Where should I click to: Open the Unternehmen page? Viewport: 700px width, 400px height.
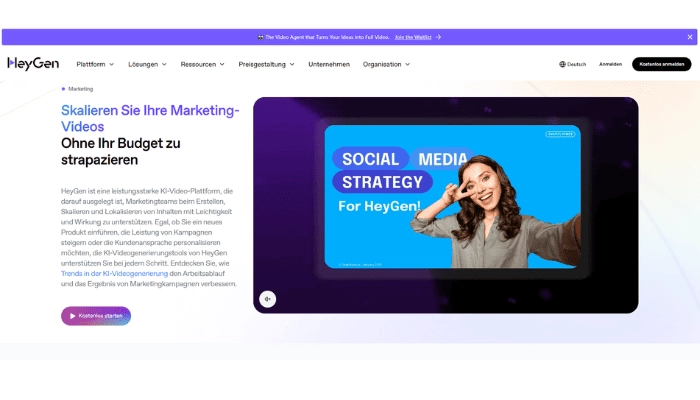[x=329, y=64]
